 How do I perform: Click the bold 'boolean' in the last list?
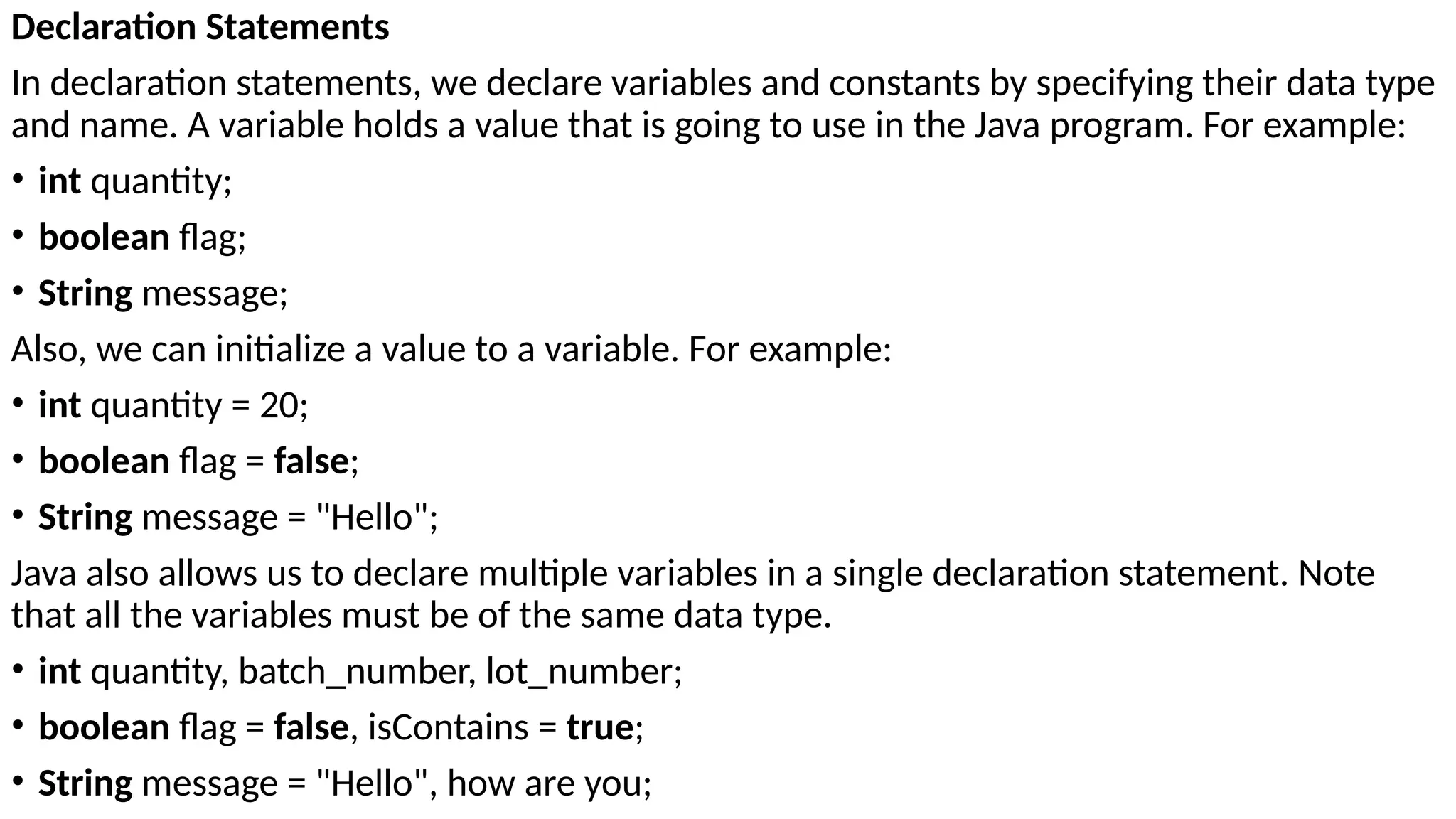tap(104, 727)
